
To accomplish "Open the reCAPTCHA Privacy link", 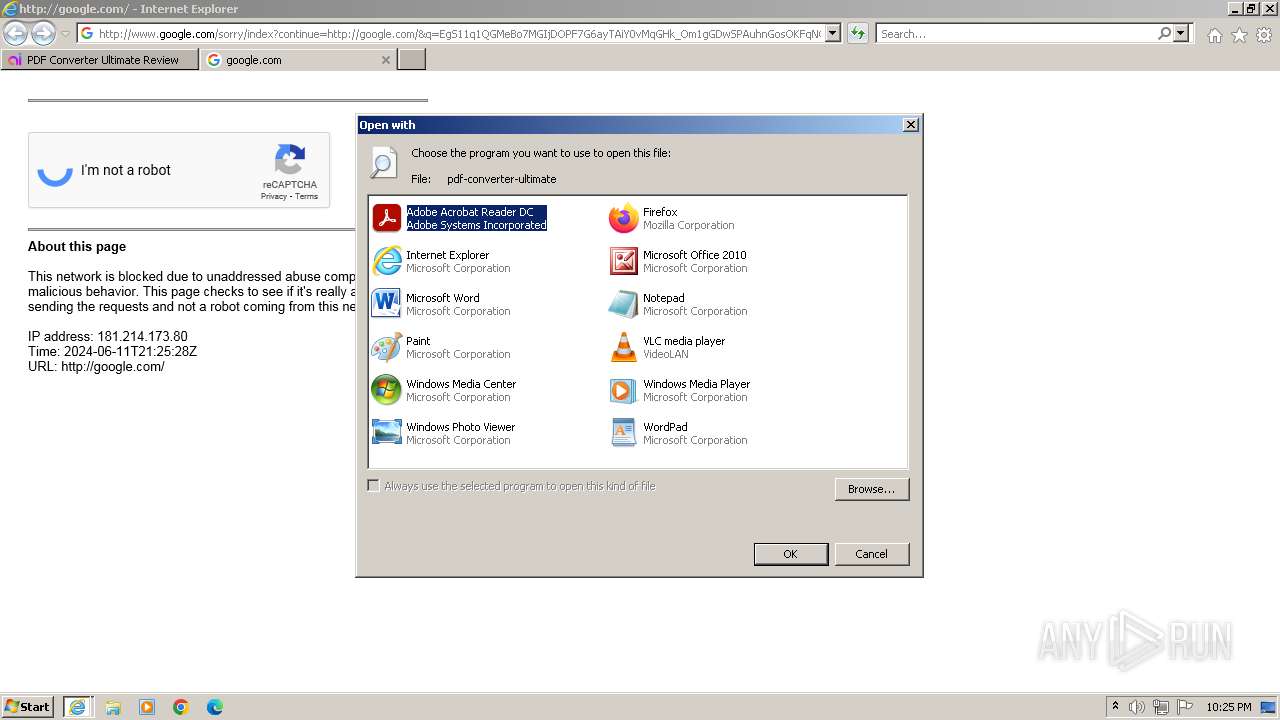I will point(274,197).
